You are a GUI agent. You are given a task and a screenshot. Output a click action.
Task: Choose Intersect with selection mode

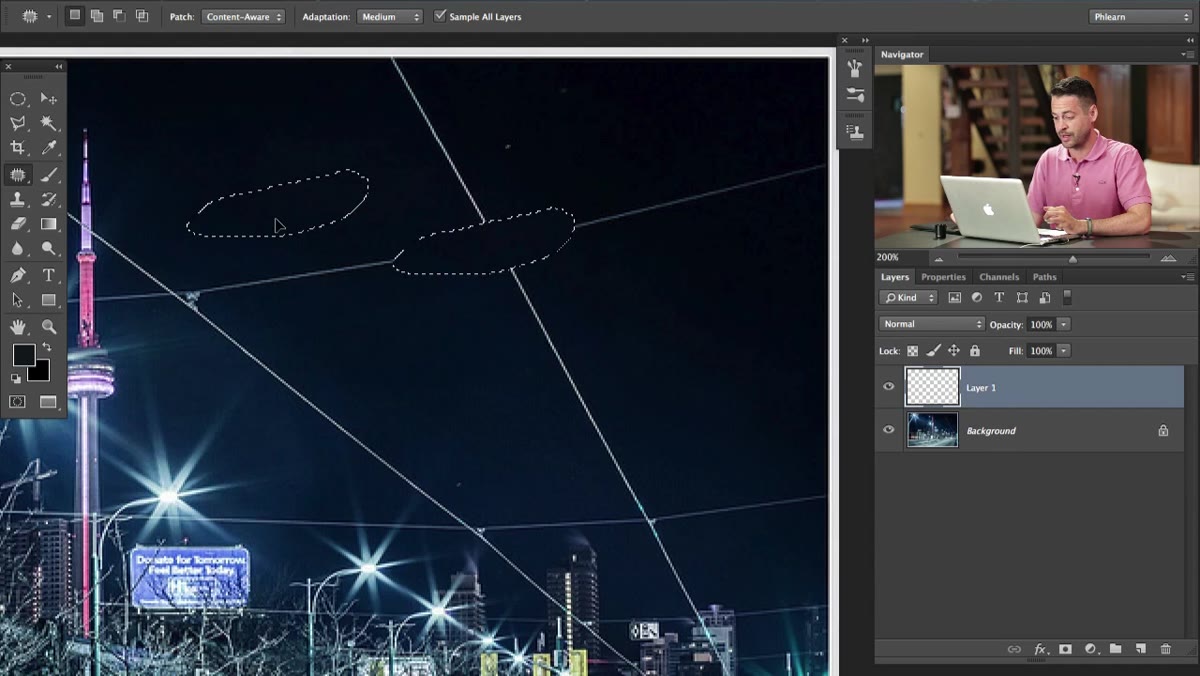coord(142,16)
